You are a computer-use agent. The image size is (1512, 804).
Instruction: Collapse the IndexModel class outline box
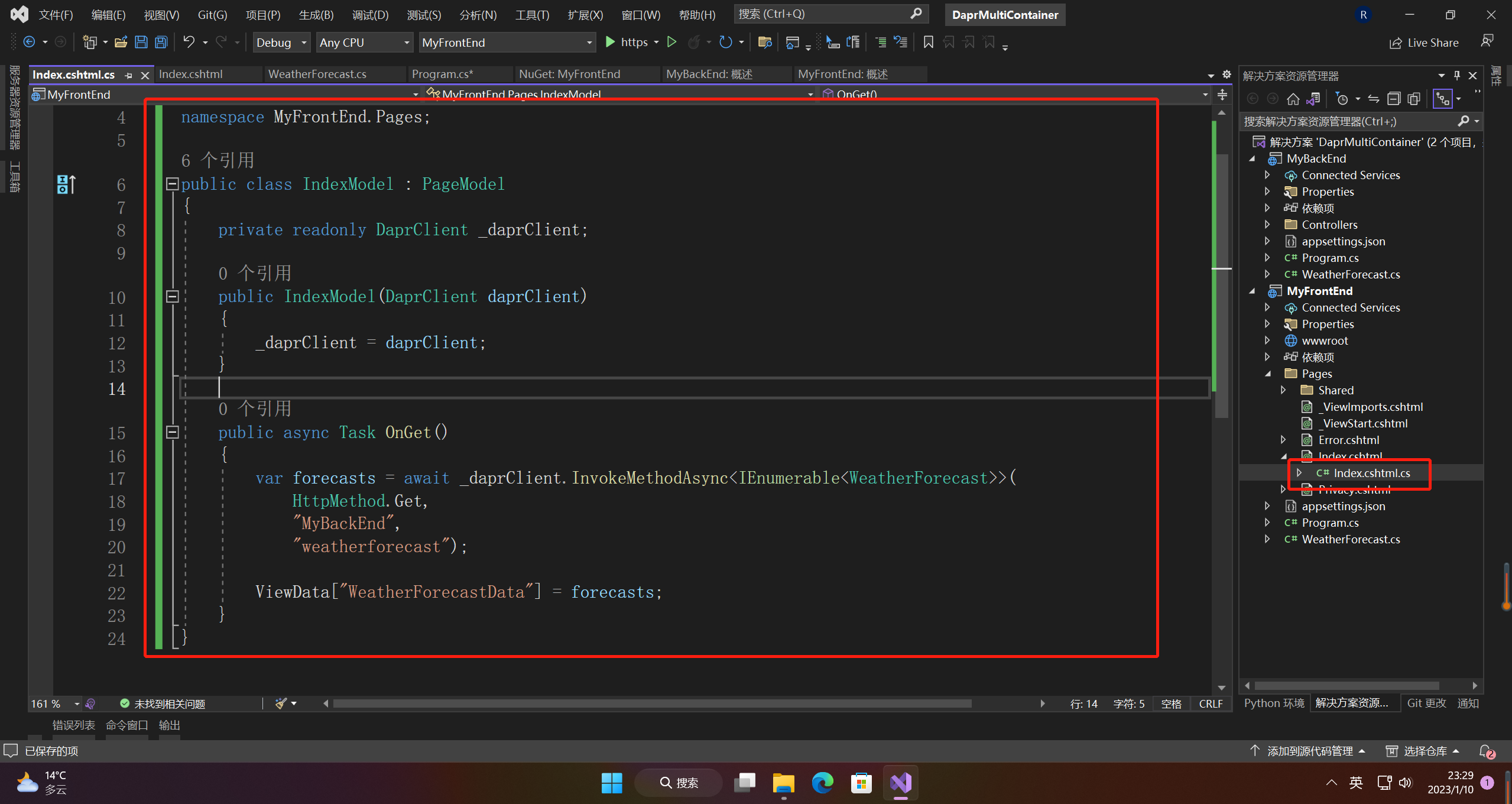(x=172, y=184)
